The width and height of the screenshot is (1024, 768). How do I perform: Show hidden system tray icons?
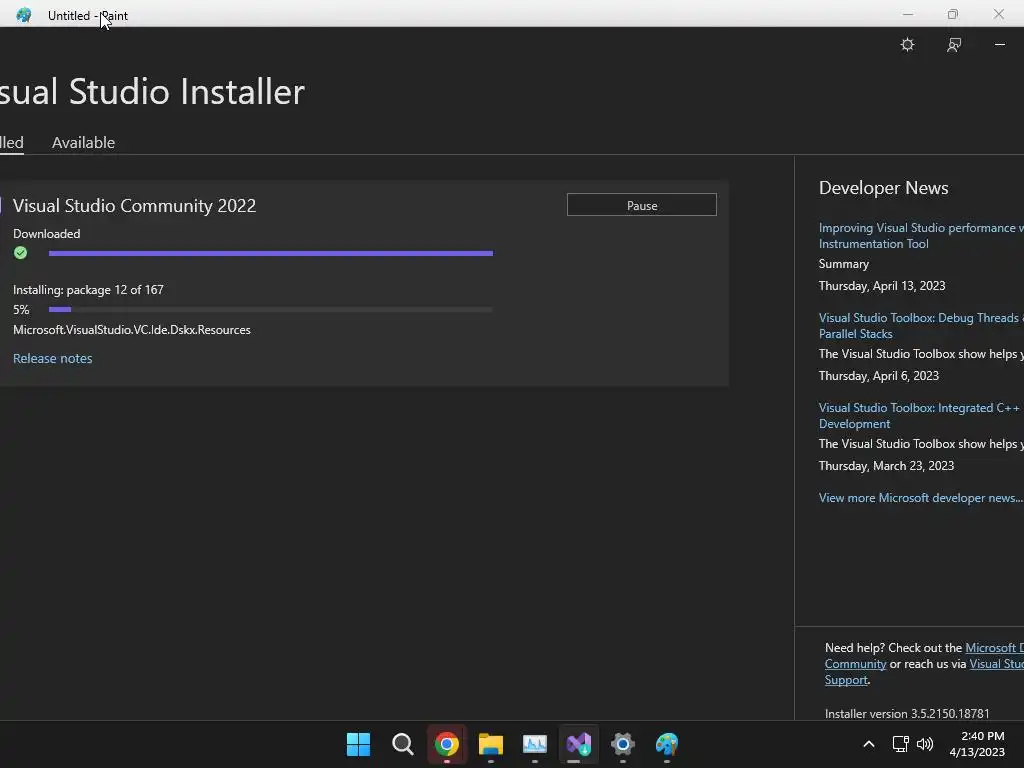pyautogui.click(x=869, y=744)
